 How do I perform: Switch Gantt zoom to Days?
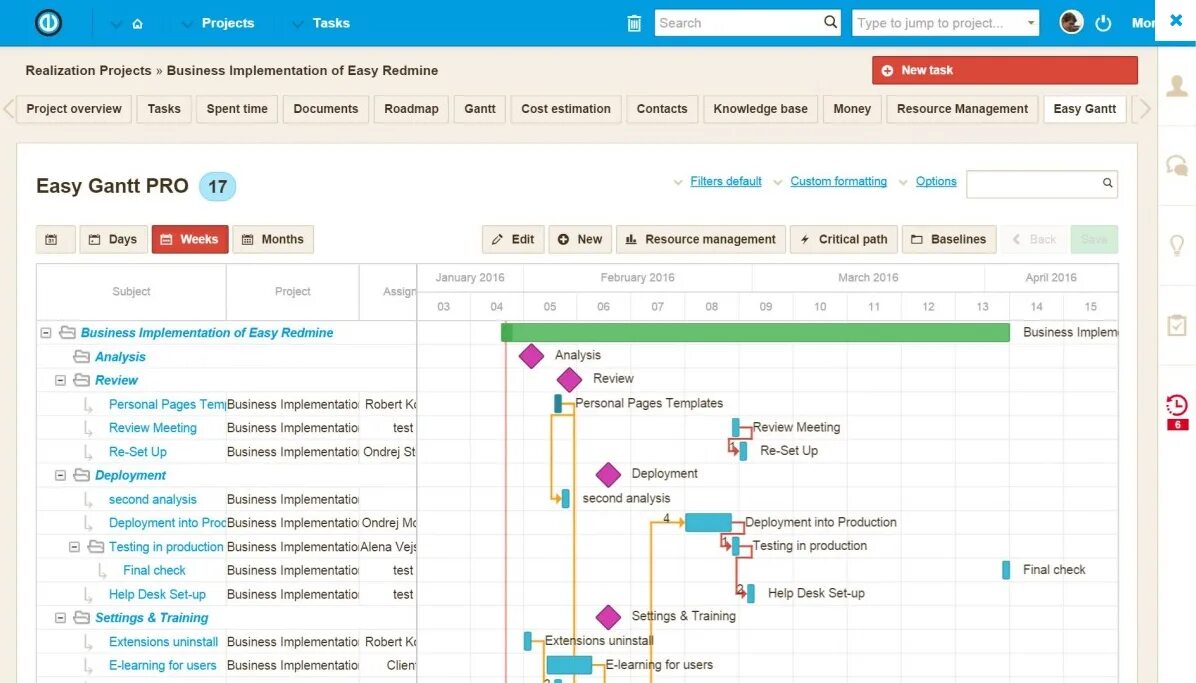click(114, 240)
